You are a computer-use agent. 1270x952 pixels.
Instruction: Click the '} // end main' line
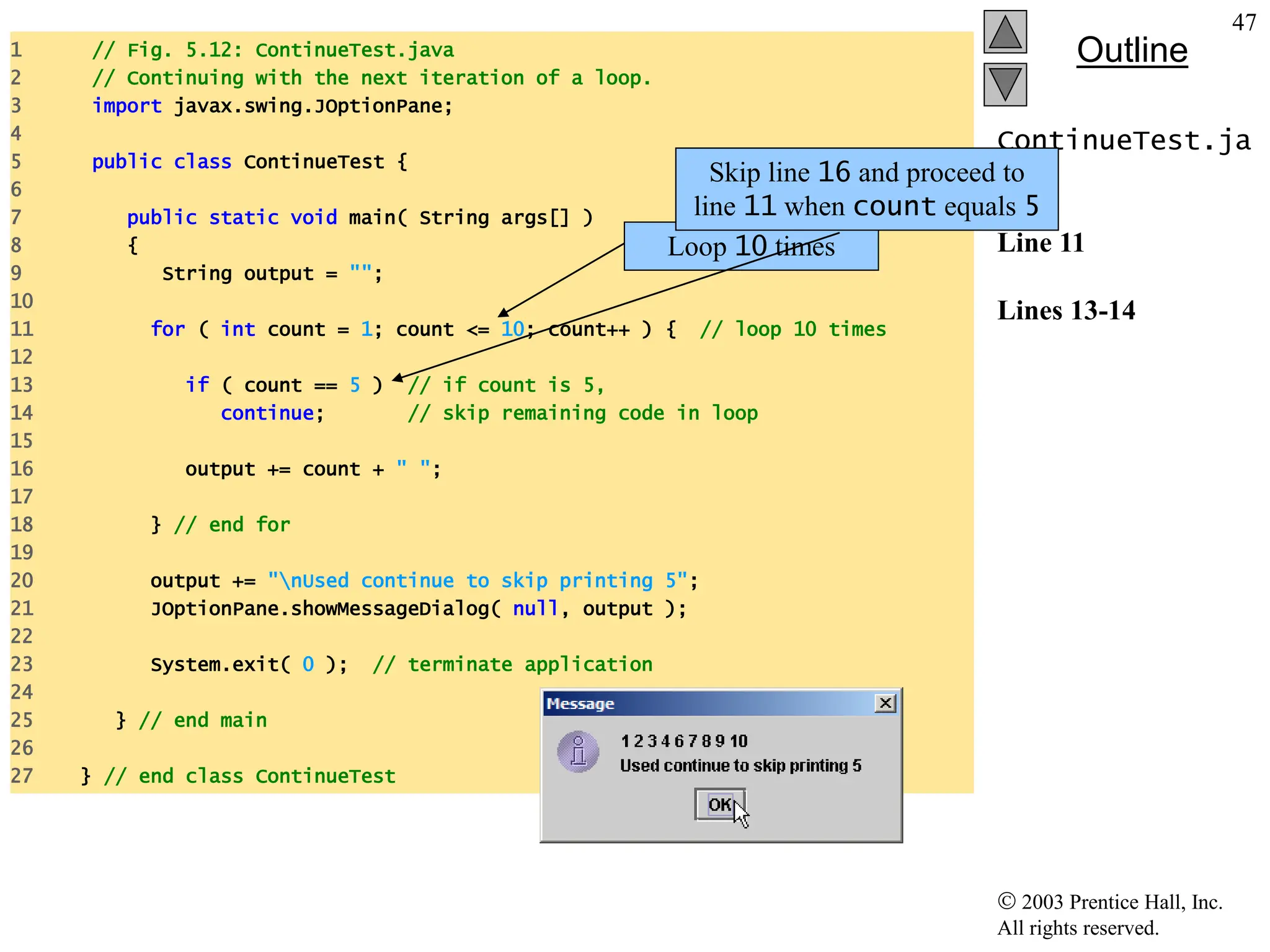tap(192, 720)
